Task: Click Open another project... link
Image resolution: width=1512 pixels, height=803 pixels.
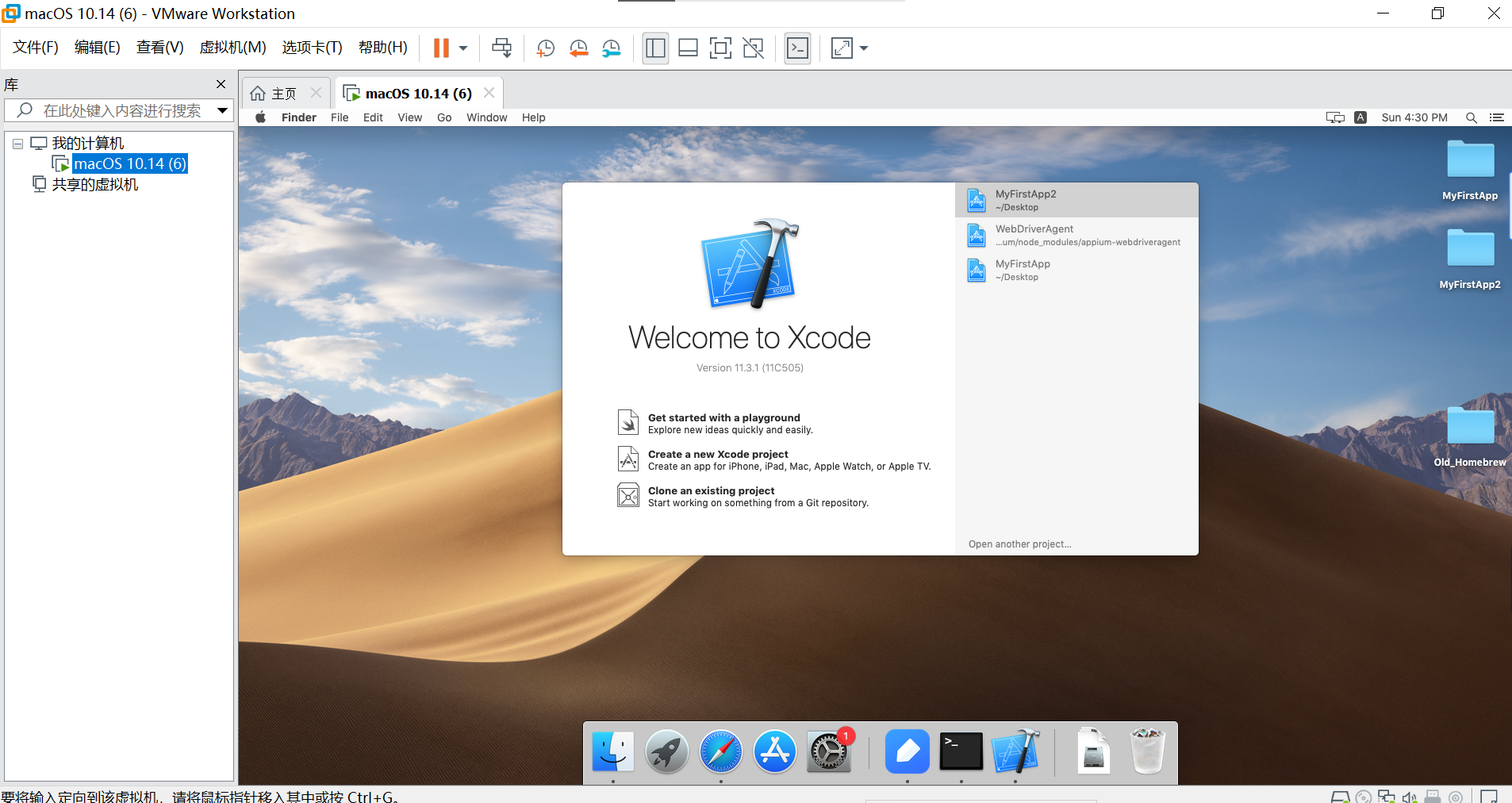Action: point(1019,544)
